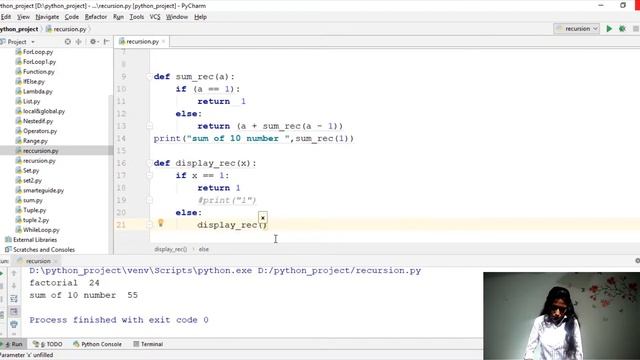640x360 pixels.
Task: Select Lambda.py in project tree
Action: tap(34, 91)
